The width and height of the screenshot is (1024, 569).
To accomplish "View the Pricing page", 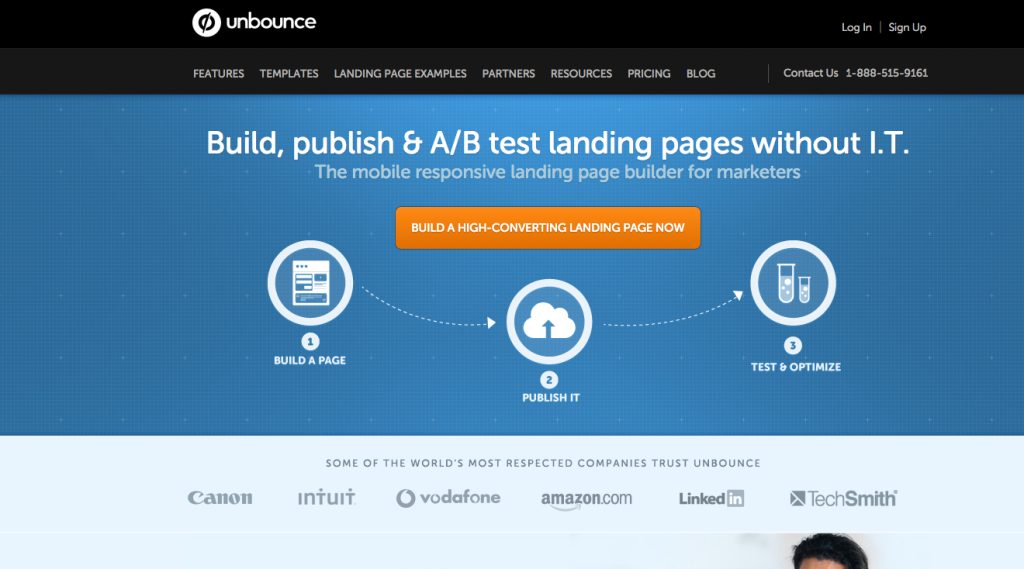I will point(649,74).
